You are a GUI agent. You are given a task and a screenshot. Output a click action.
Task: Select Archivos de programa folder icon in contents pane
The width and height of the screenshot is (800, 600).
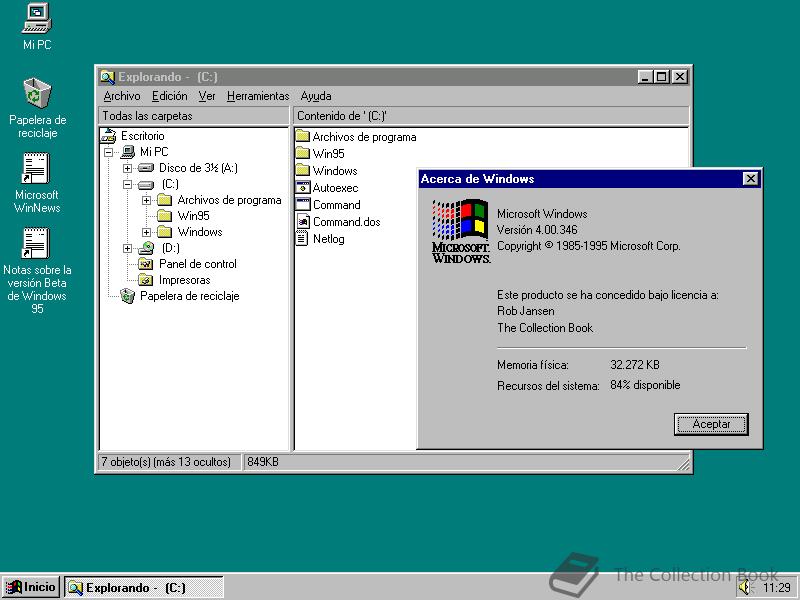click(303, 136)
